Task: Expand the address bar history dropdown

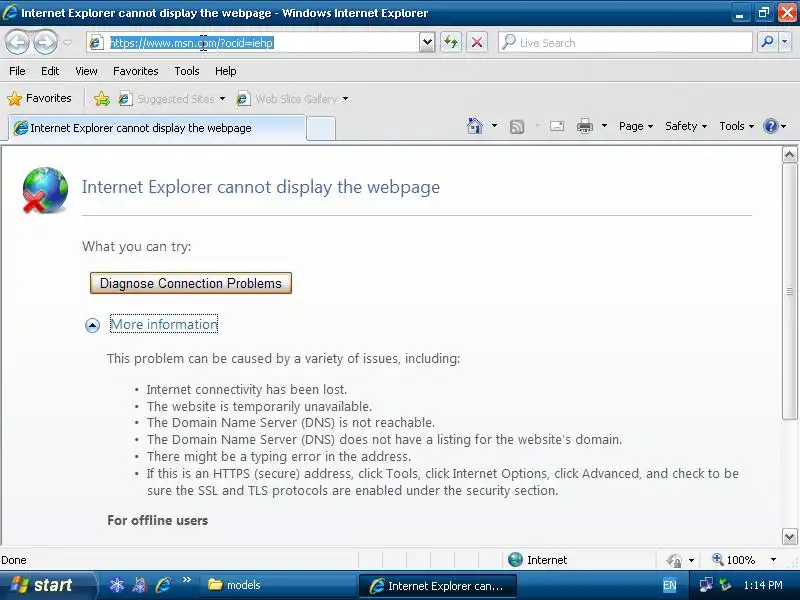Action: click(427, 43)
